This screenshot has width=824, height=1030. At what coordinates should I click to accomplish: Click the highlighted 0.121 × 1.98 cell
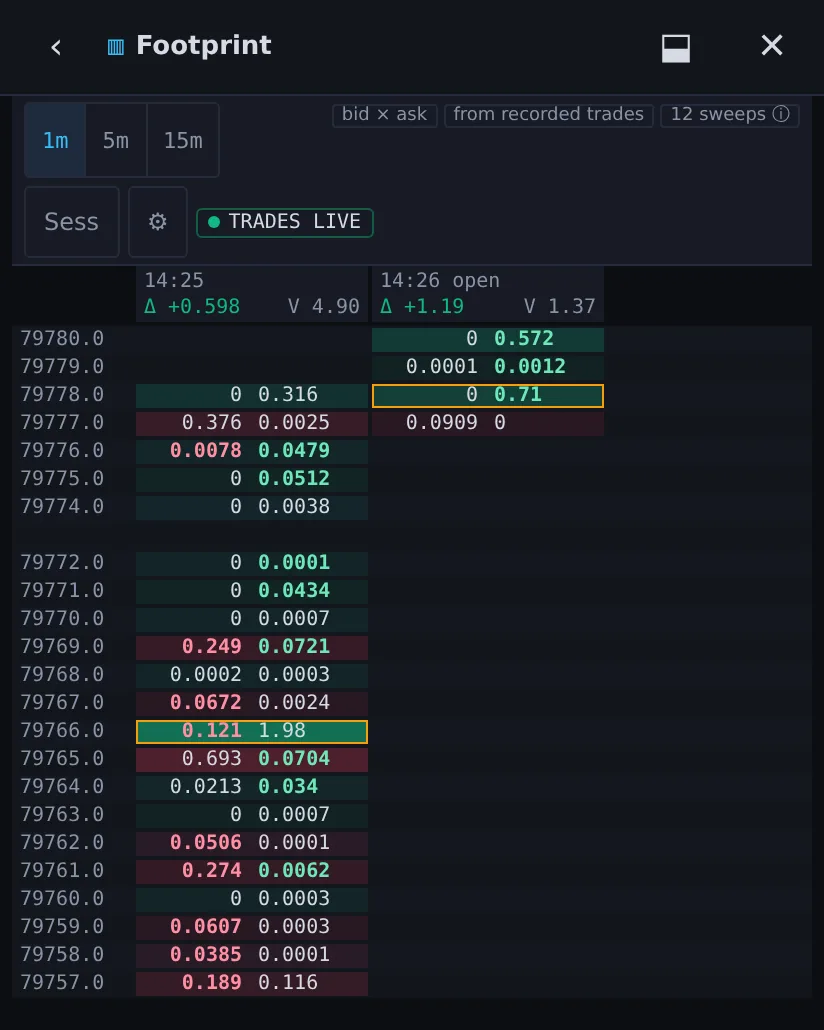[252, 731]
